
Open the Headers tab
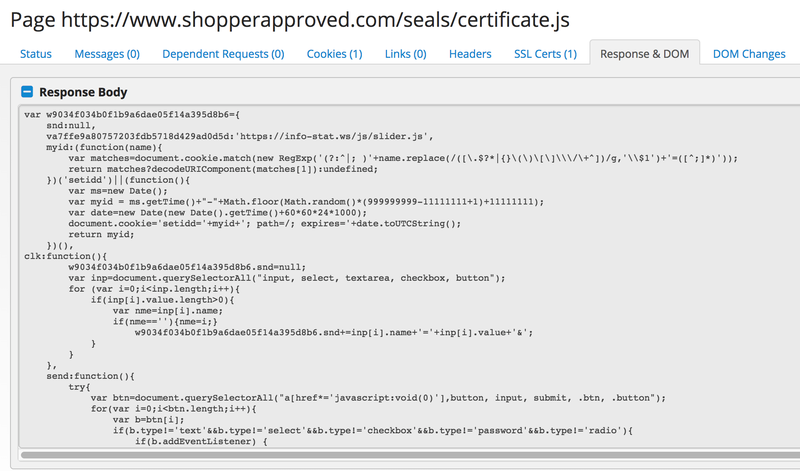pos(470,54)
